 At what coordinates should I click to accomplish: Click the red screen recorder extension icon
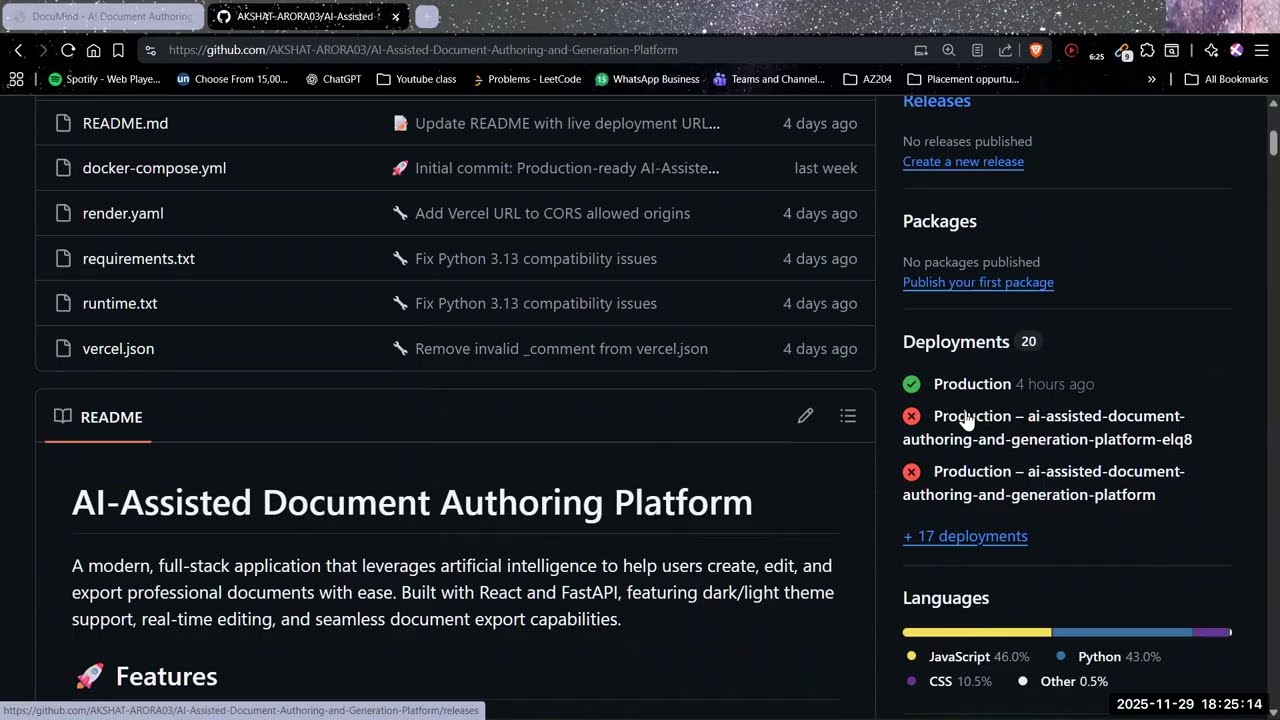click(1071, 50)
